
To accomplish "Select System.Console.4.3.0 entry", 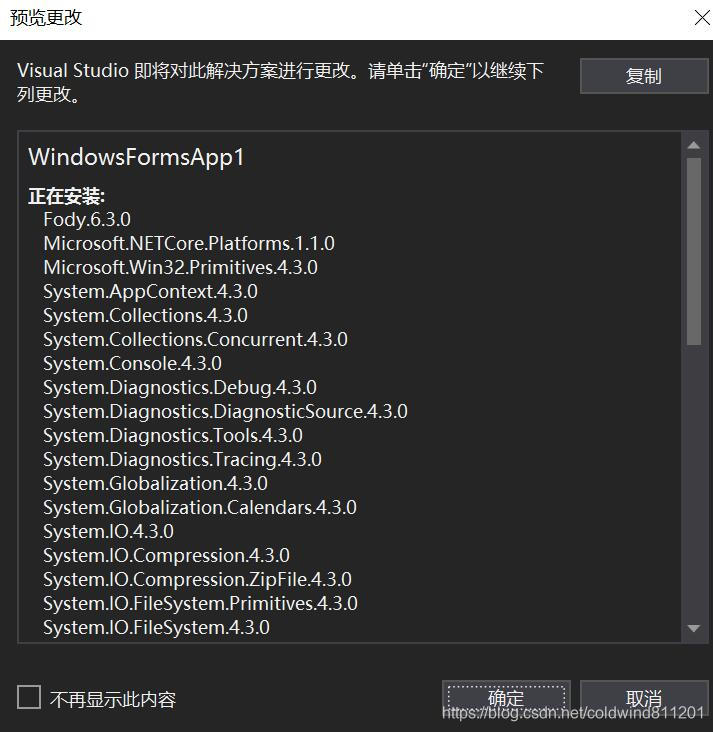I will 133,364.
